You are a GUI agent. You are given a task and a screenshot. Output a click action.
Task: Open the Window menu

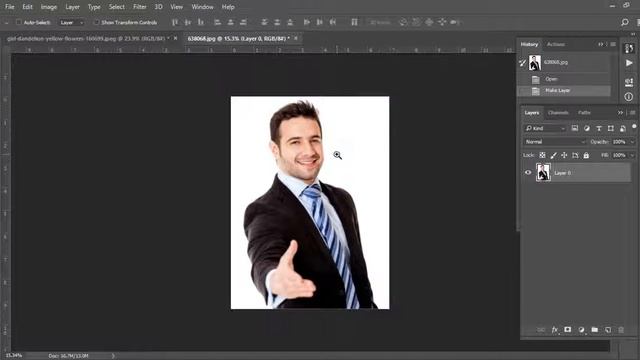202,7
